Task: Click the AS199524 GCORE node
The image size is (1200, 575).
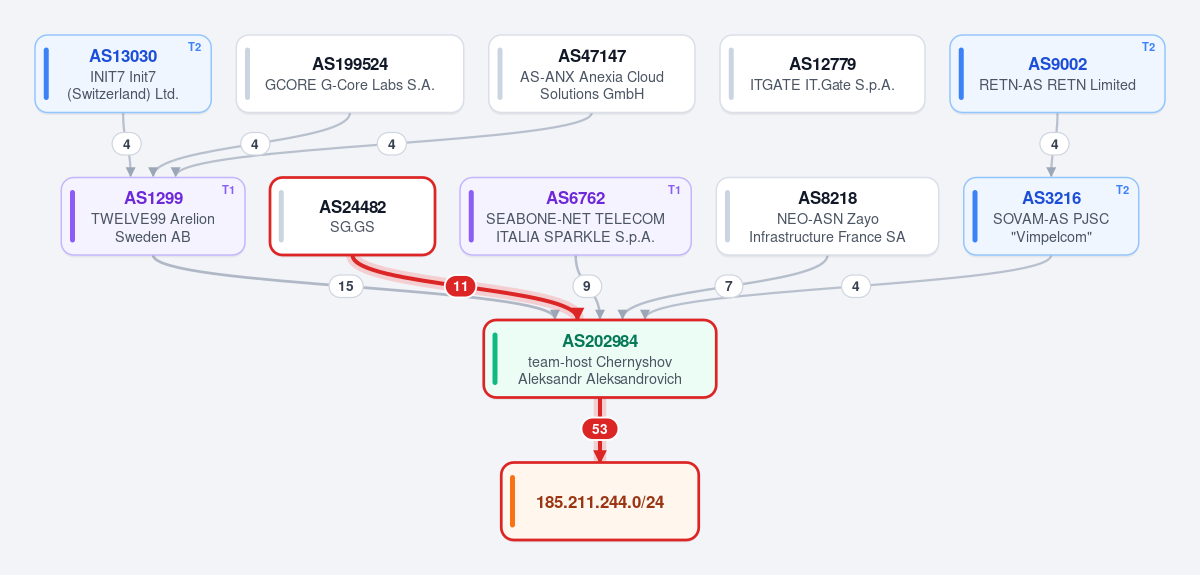Action: [350, 74]
